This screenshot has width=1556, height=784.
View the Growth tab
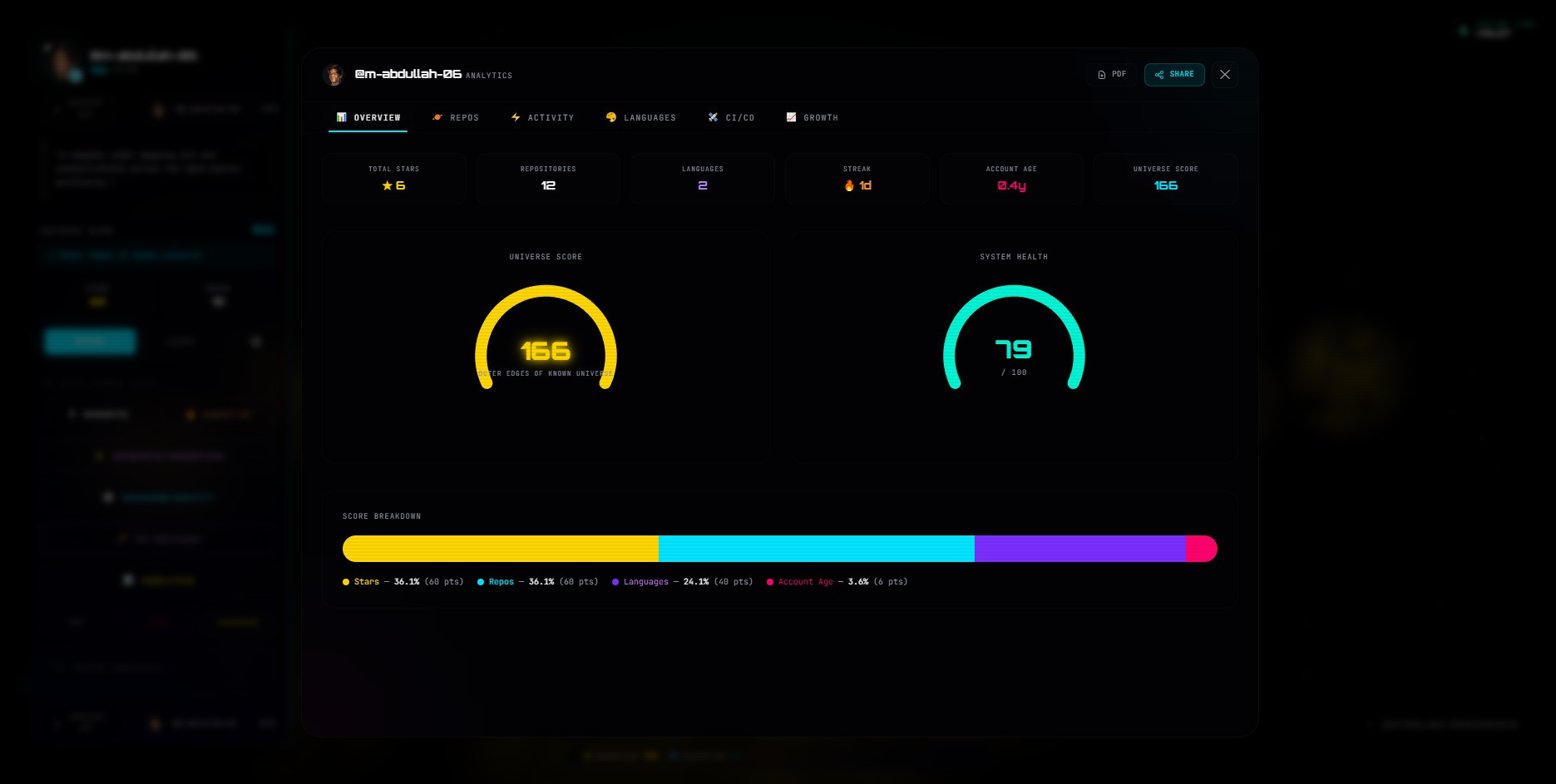tap(812, 118)
